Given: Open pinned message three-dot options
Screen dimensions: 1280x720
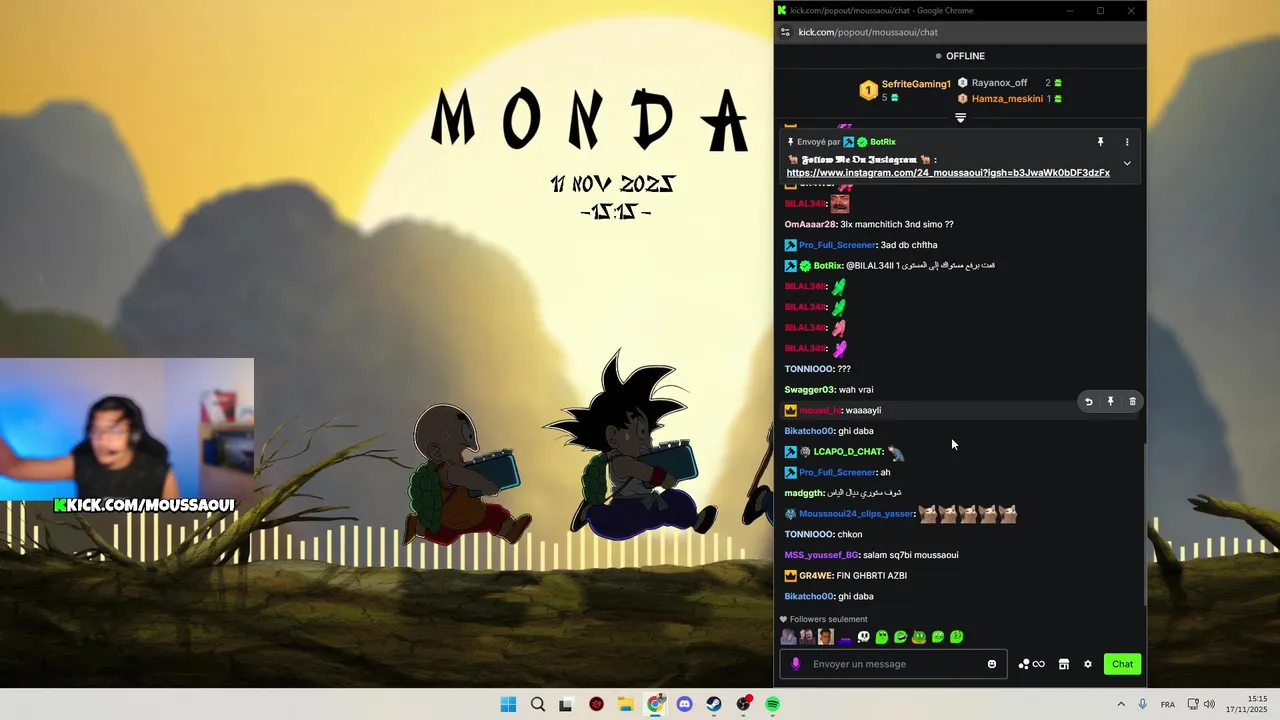Looking at the screenshot, I should click(1127, 142).
